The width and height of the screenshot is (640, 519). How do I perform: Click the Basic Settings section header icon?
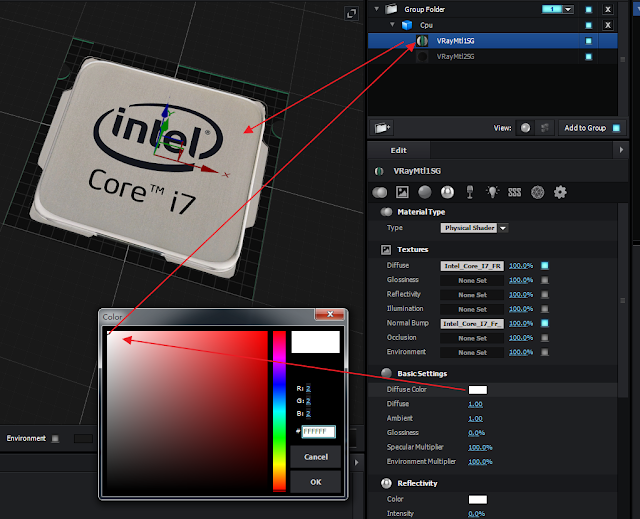tap(386, 373)
